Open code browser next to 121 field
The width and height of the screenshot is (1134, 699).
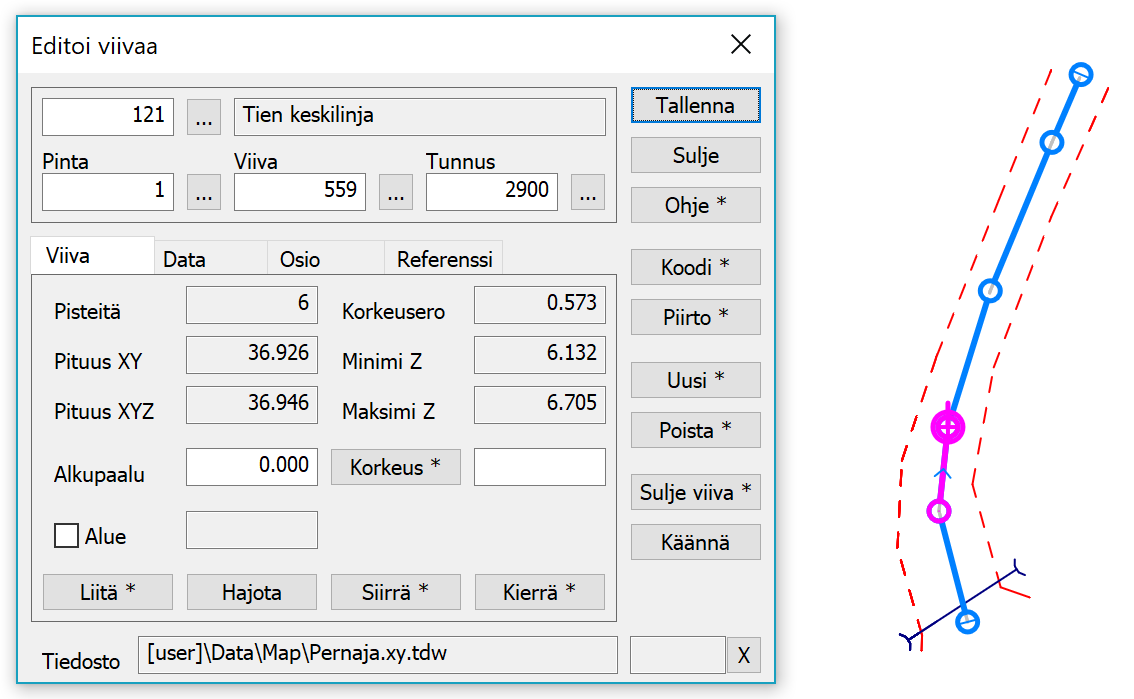[204, 117]
